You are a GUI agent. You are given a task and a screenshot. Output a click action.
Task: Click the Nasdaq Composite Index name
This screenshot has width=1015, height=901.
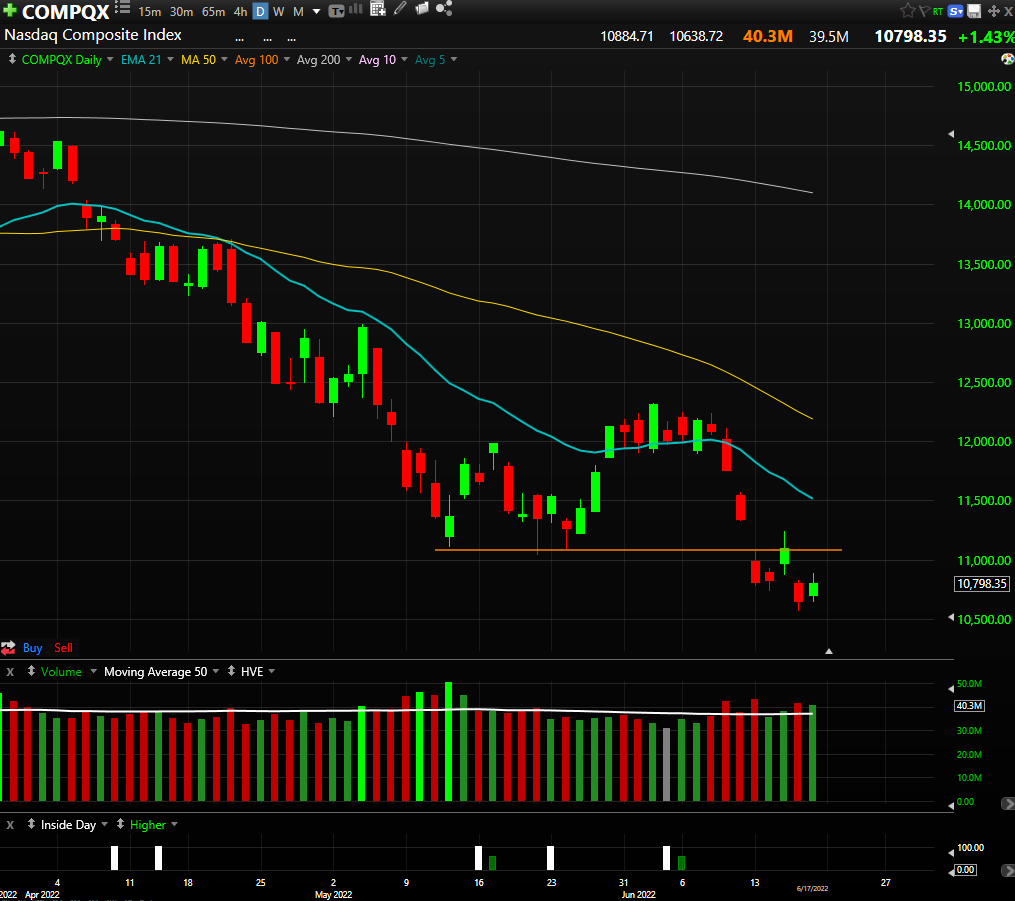coord(93,35)
